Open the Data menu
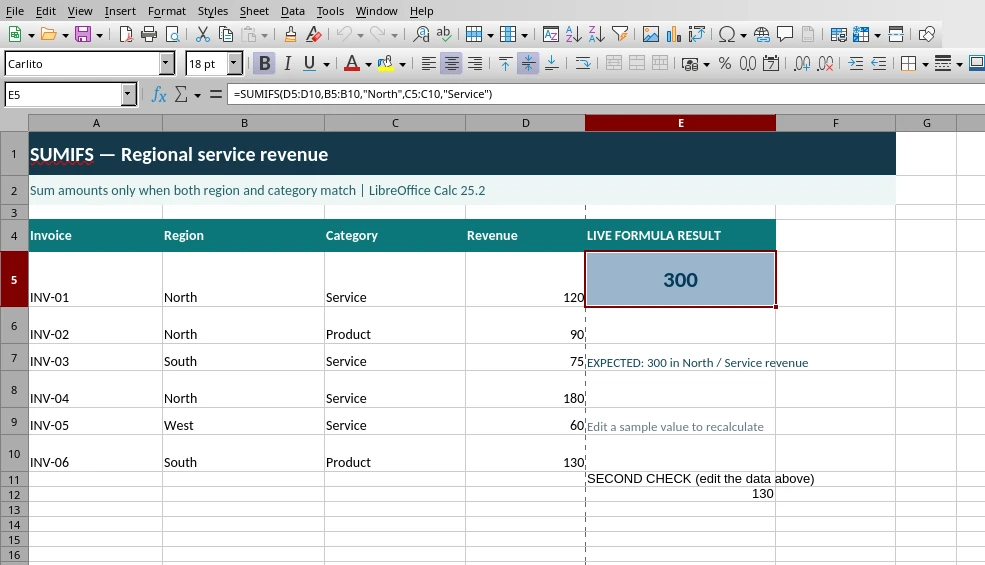The width and height of the screenshot is (985, 565). (x=293, y=11)
